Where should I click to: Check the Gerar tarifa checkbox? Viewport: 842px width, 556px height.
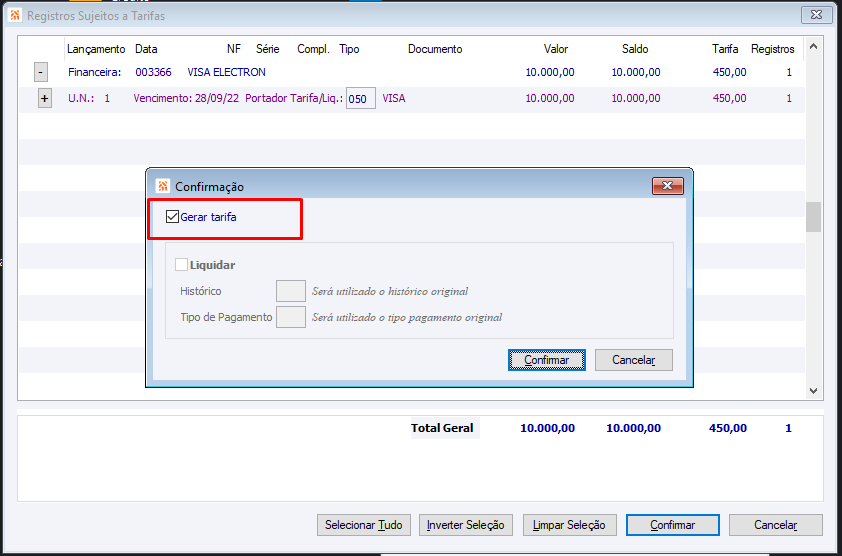(172, 217)
